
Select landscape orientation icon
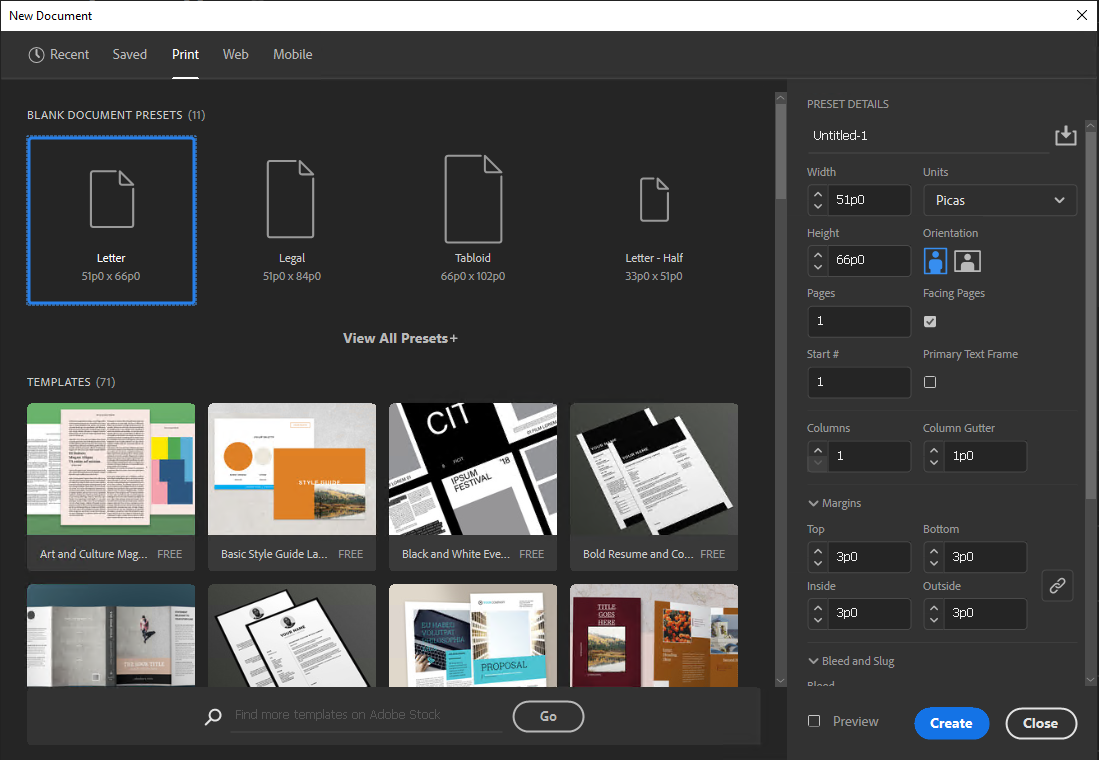pyautogui.click(x=967, y=261)
